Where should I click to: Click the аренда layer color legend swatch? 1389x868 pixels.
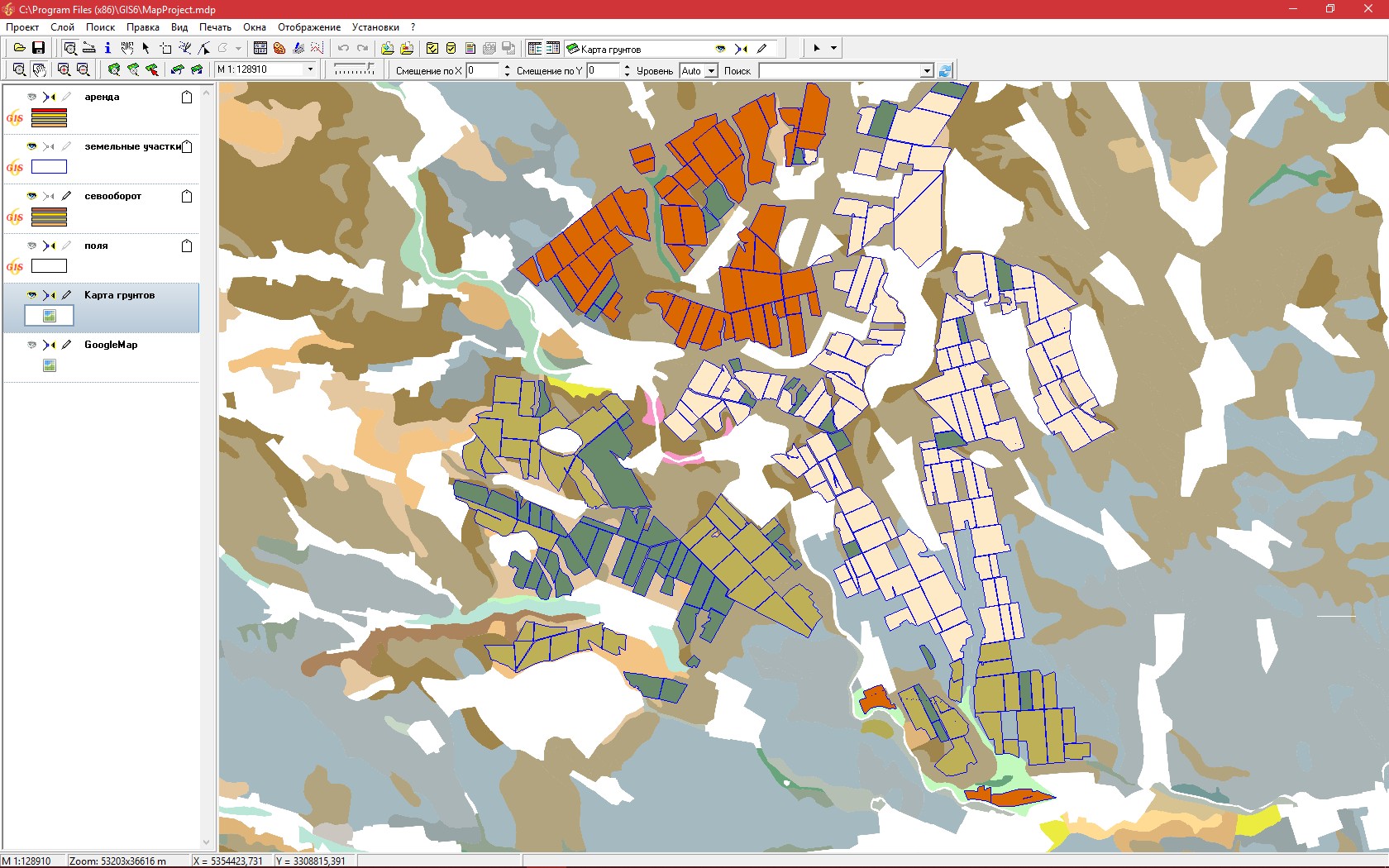pos(49,118)
